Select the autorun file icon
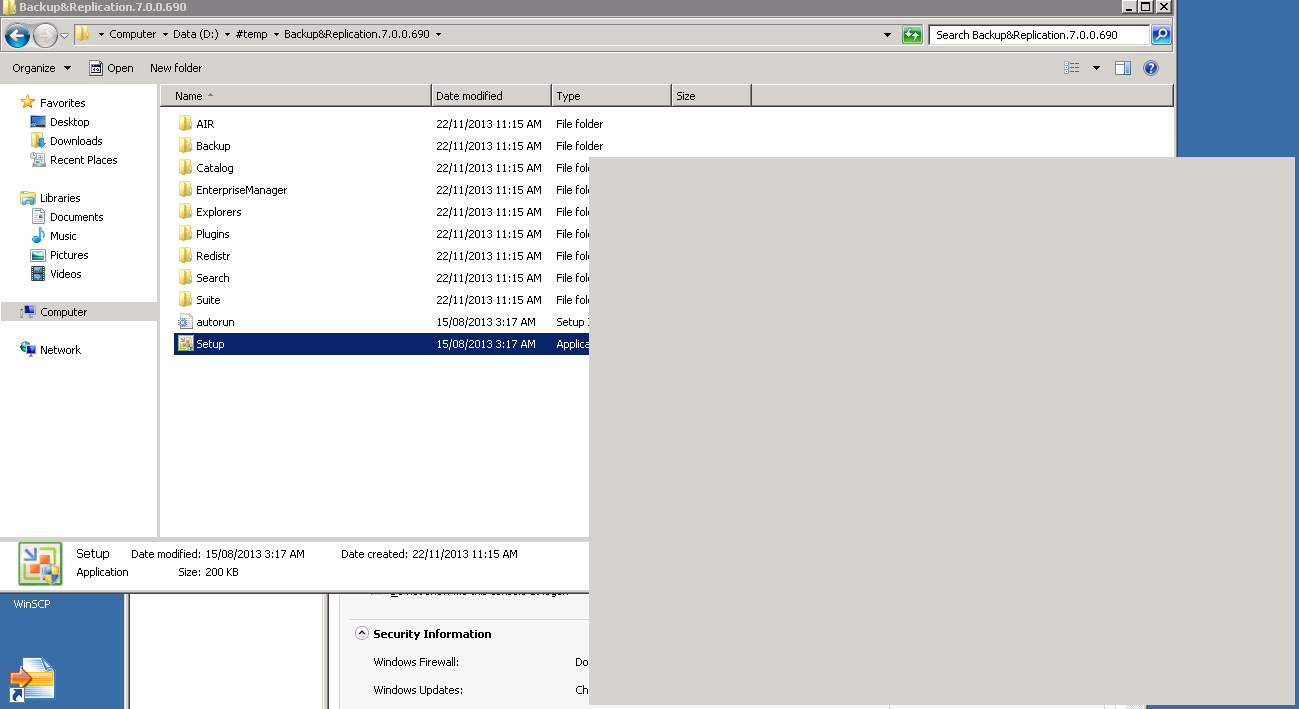 185,322
